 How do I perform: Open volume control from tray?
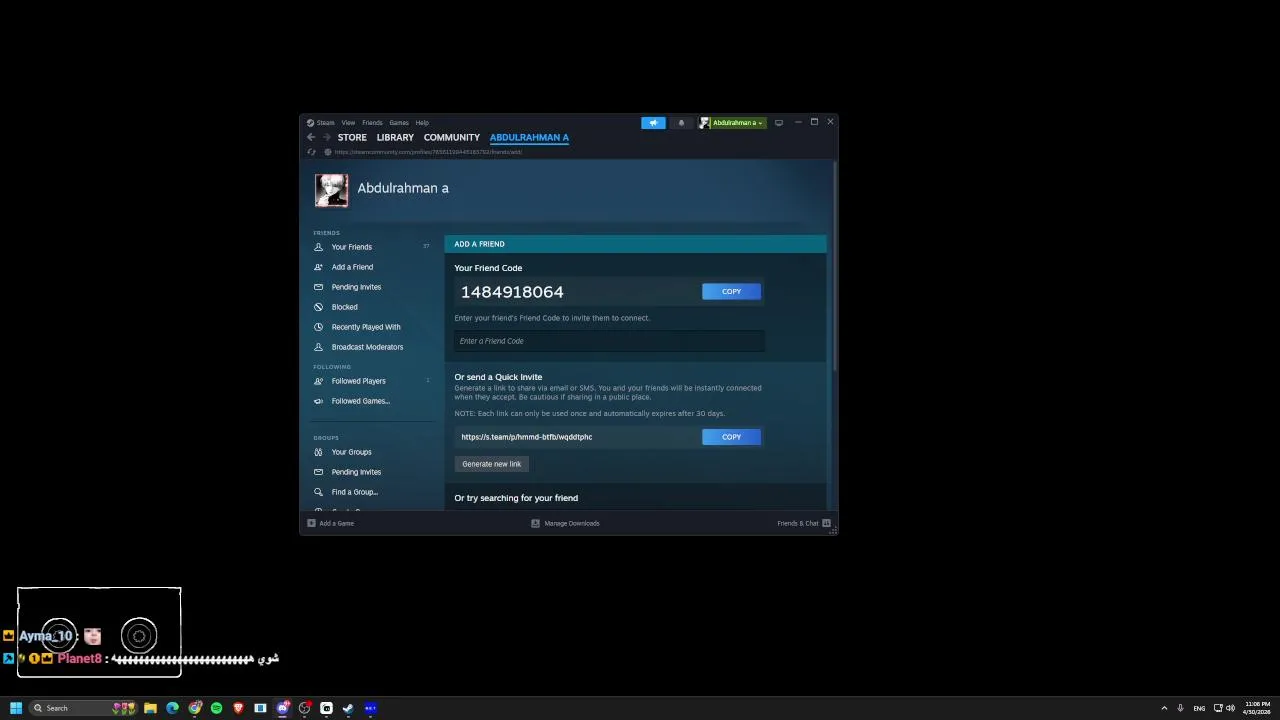pyautogui.click(x=1230, y=708)
